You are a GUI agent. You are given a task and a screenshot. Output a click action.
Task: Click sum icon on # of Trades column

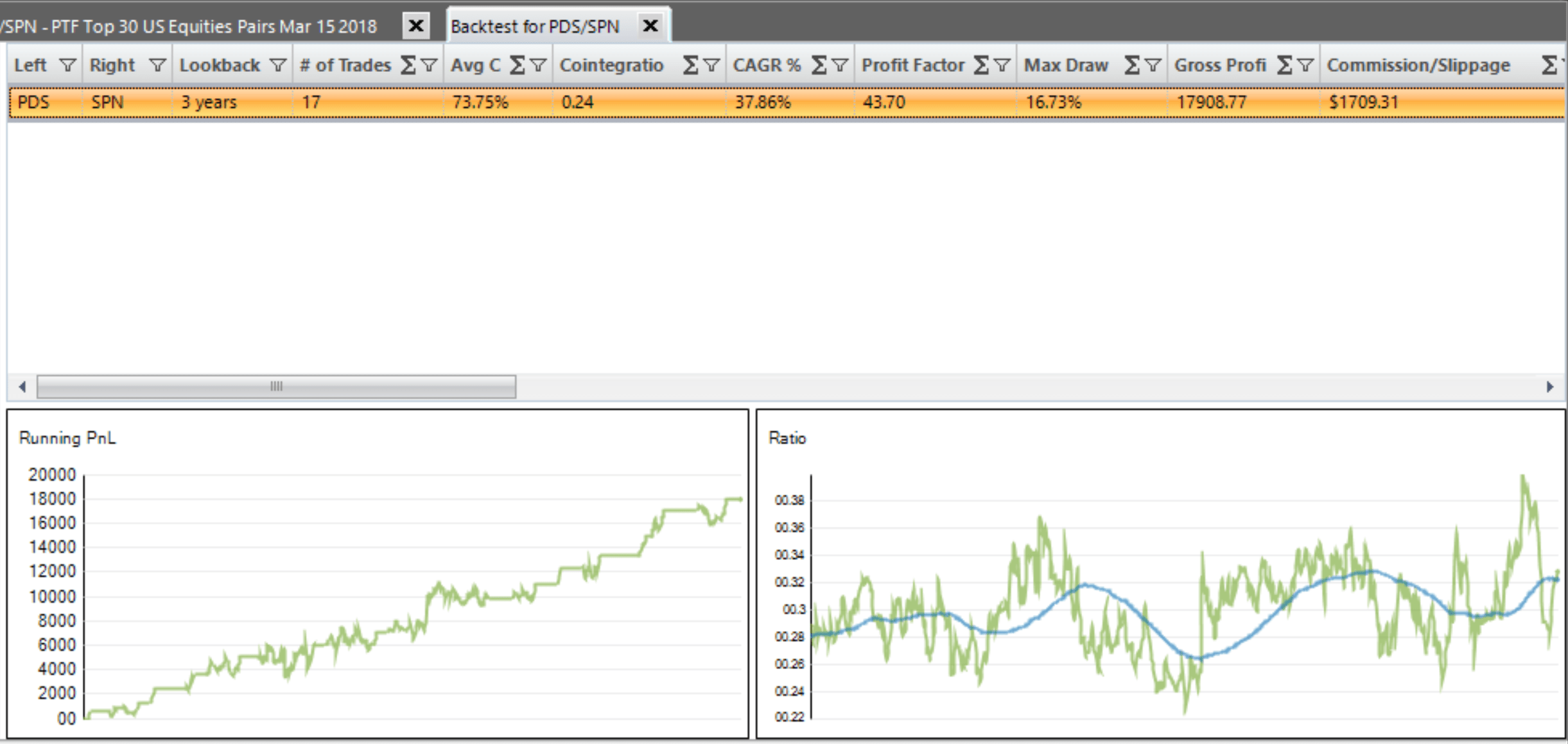point(407,65)
